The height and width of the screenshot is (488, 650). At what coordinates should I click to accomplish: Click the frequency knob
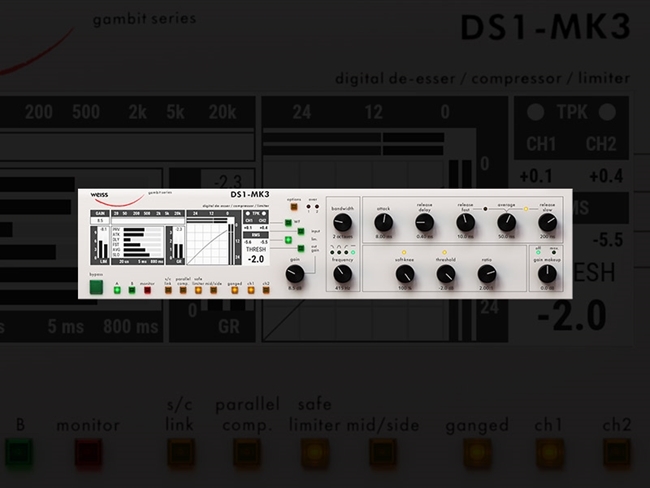pos(342,273)
